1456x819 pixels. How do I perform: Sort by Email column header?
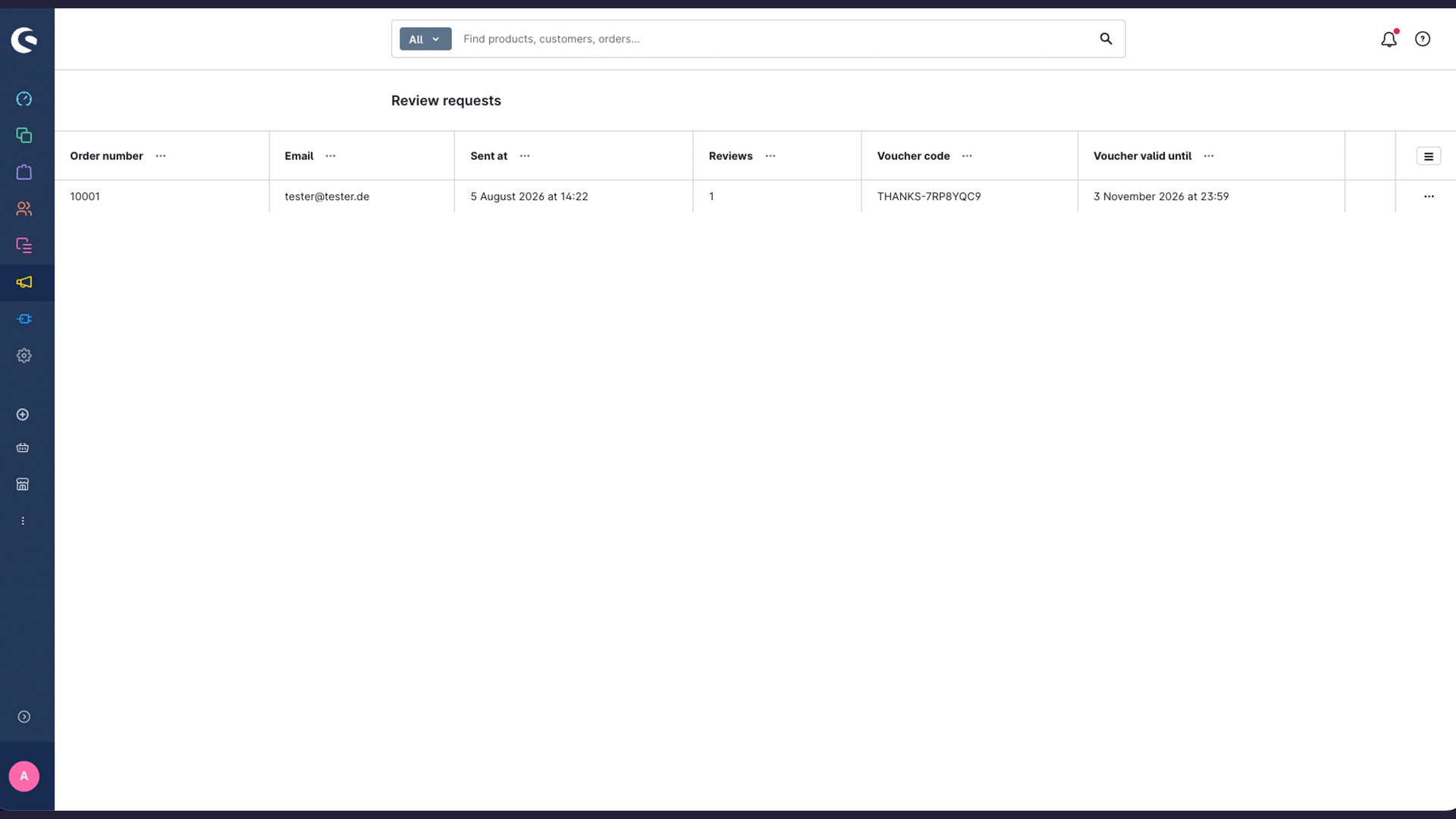point(299,156)
